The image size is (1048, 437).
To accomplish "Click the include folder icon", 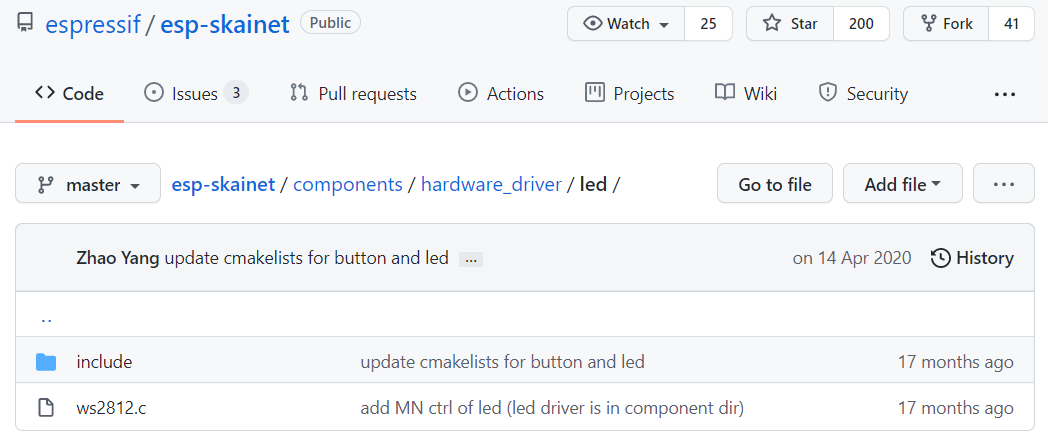I will point(45,362).
